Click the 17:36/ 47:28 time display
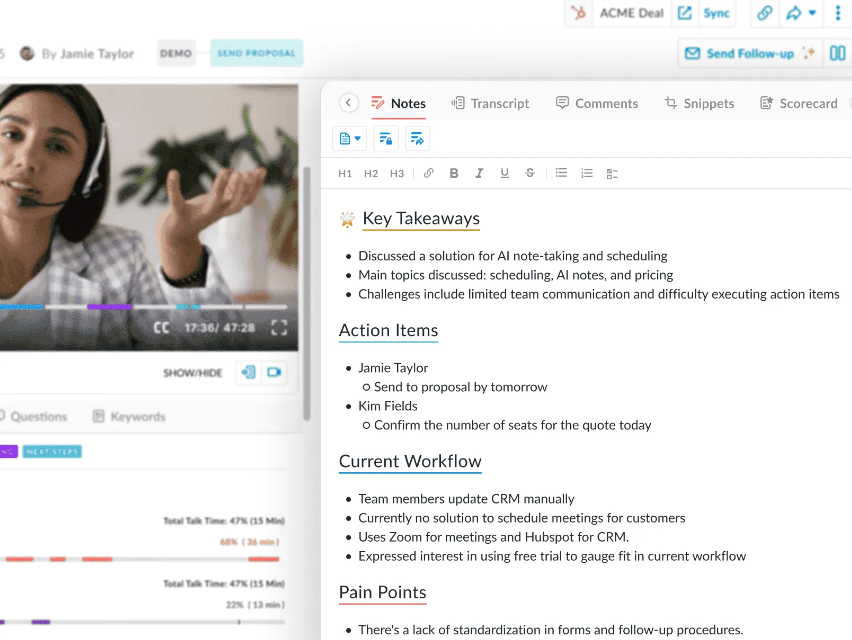 [x=220, y=328]
